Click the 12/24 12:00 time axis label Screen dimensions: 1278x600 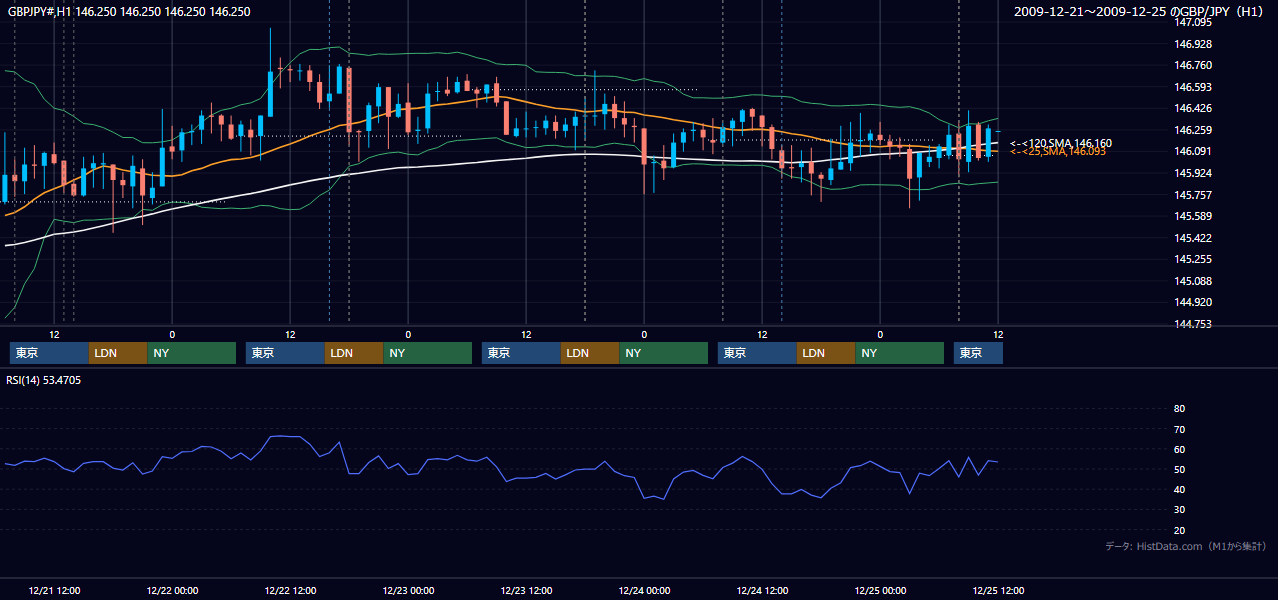coord(762,591)
